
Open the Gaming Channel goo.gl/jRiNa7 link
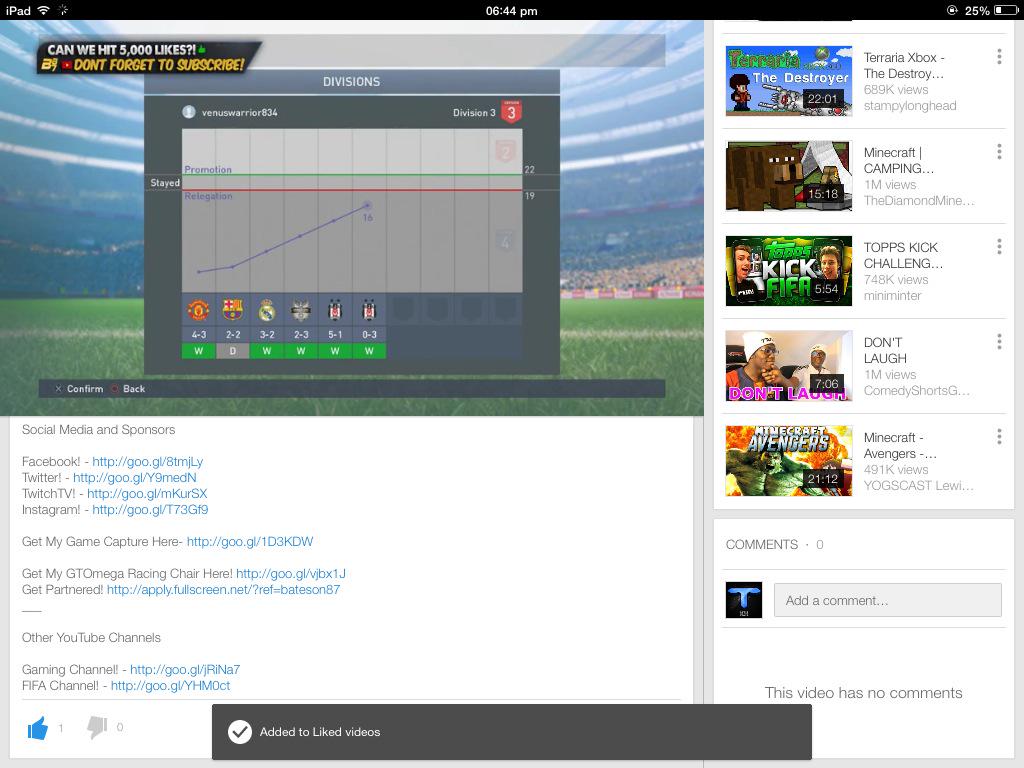[x=185, y=669]
